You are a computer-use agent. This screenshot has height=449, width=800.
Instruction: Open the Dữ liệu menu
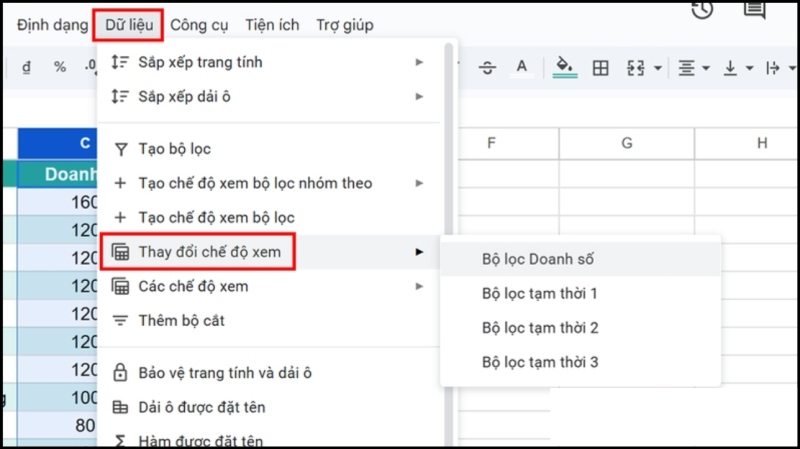(129, 25)
